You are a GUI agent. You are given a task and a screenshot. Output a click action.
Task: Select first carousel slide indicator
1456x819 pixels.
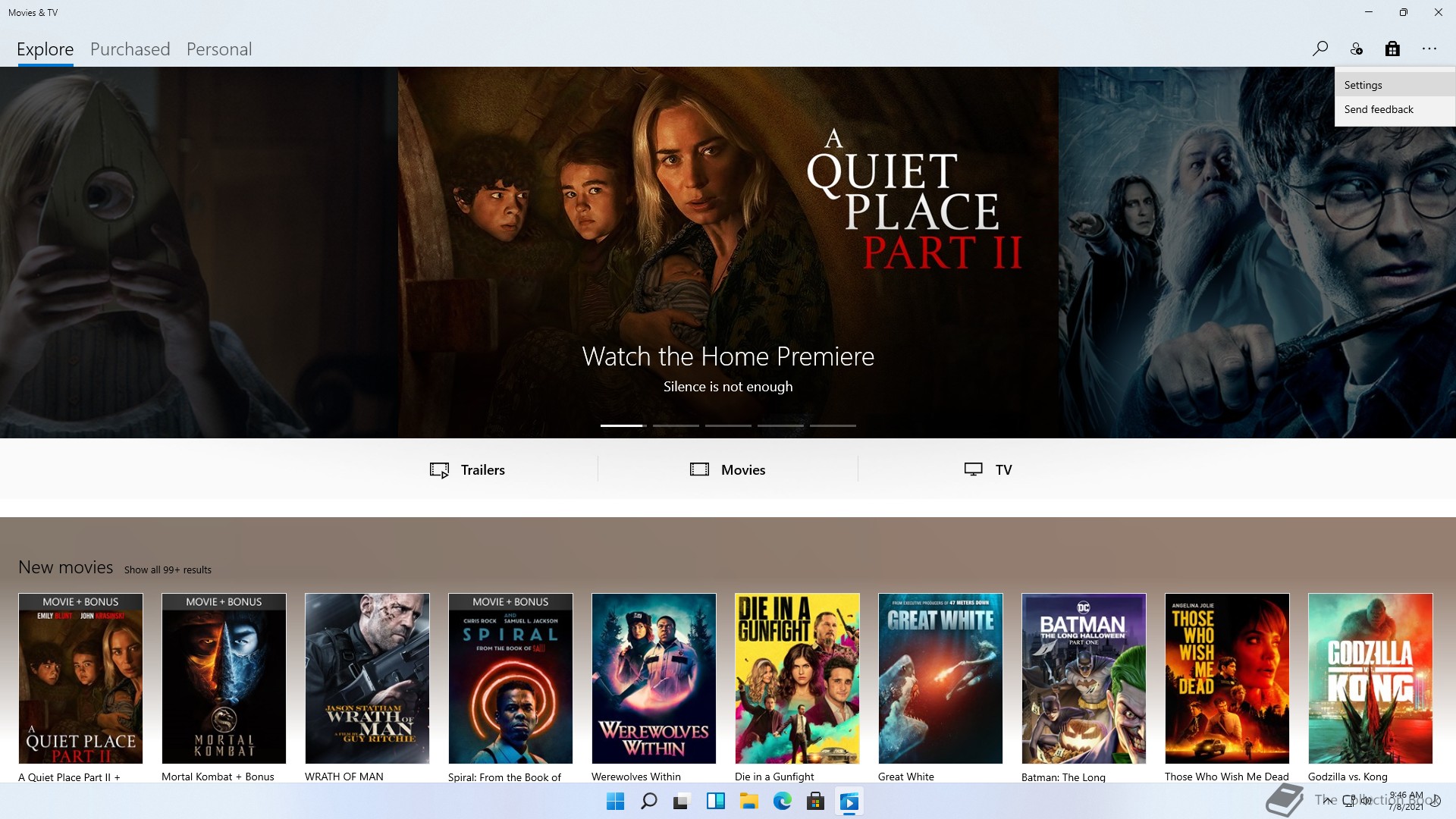[623, 425]
